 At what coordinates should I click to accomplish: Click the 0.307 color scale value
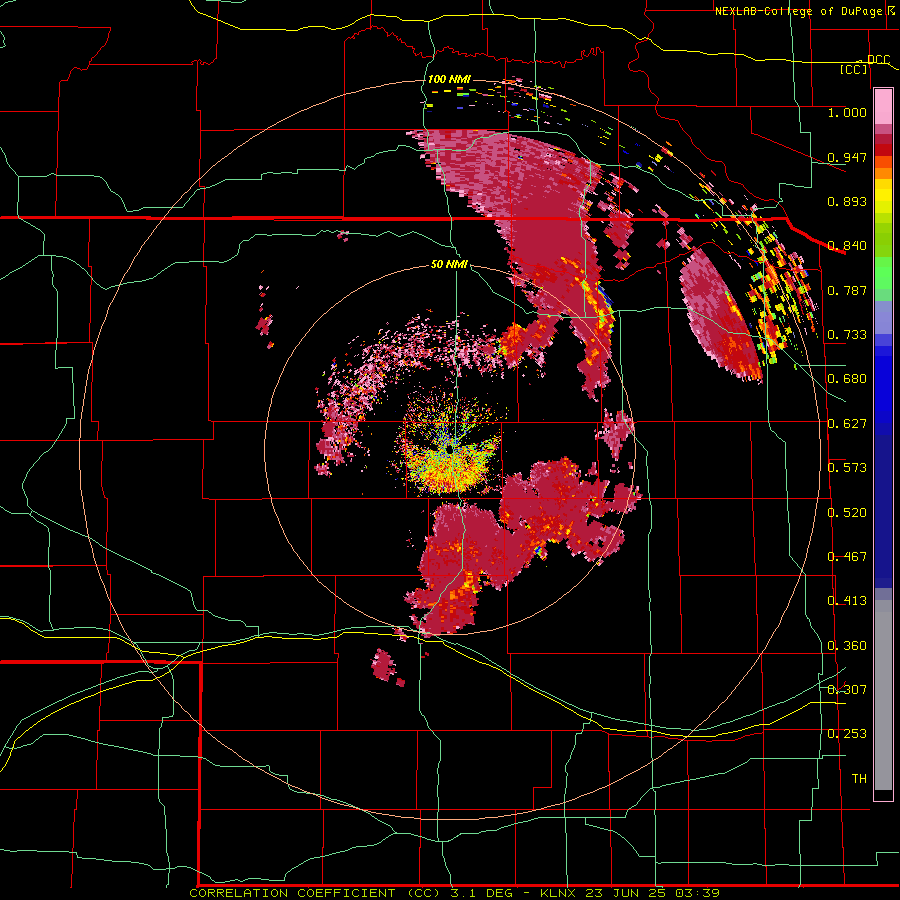[x=847, y=689]
